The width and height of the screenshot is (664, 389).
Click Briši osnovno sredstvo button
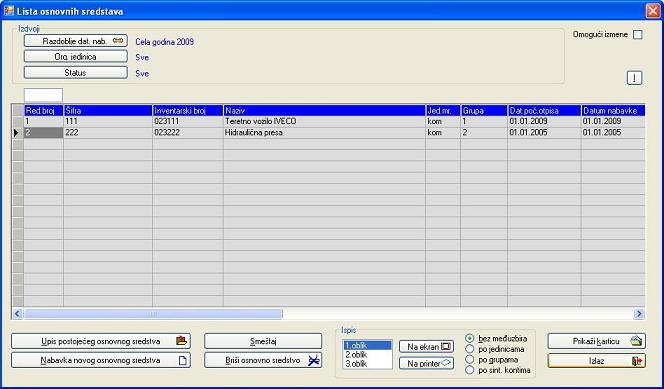(263, 361)
